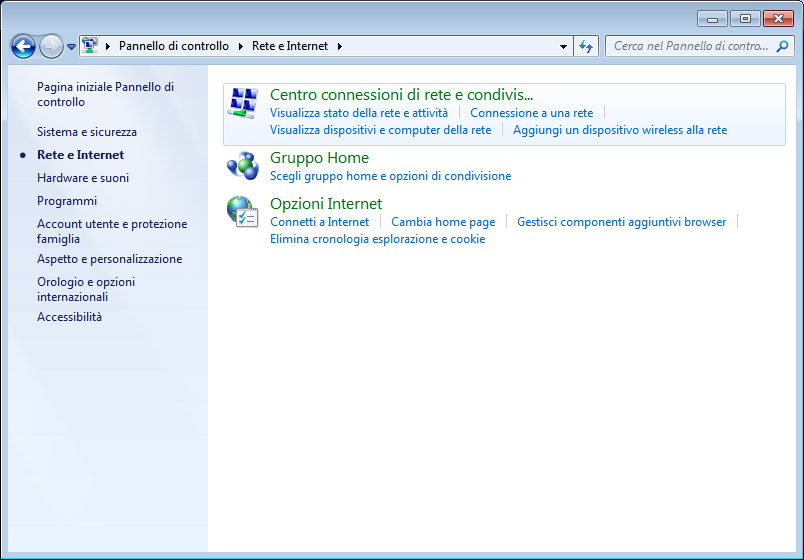The height and width of the screenshot is (560, 804).
Task: Open Account utente e protezione famiglia
Action: (x=112, y=231)
